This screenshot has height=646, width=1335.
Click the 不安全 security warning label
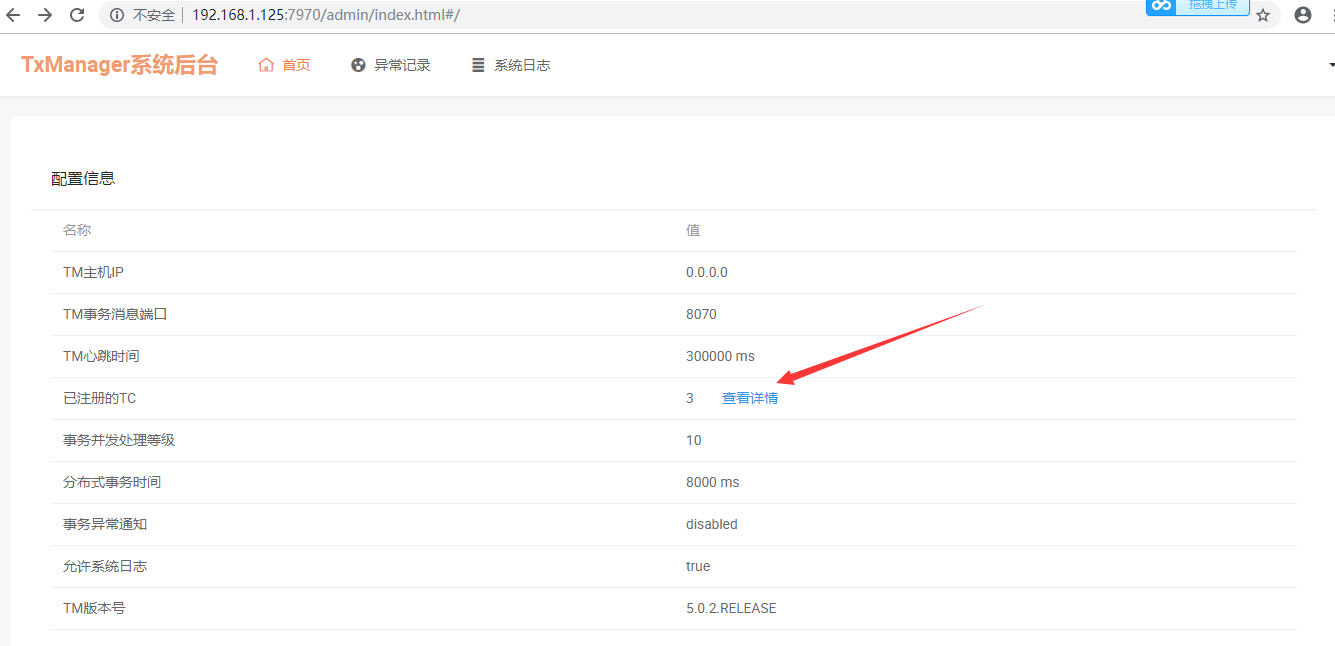coord(153,15)
